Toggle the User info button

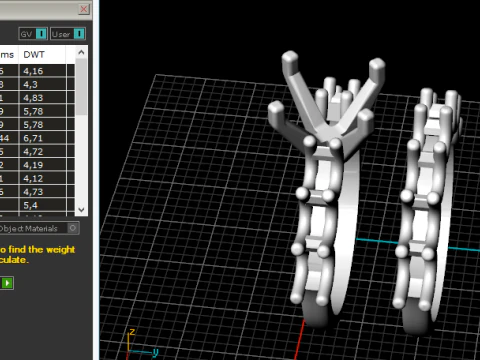68,34
